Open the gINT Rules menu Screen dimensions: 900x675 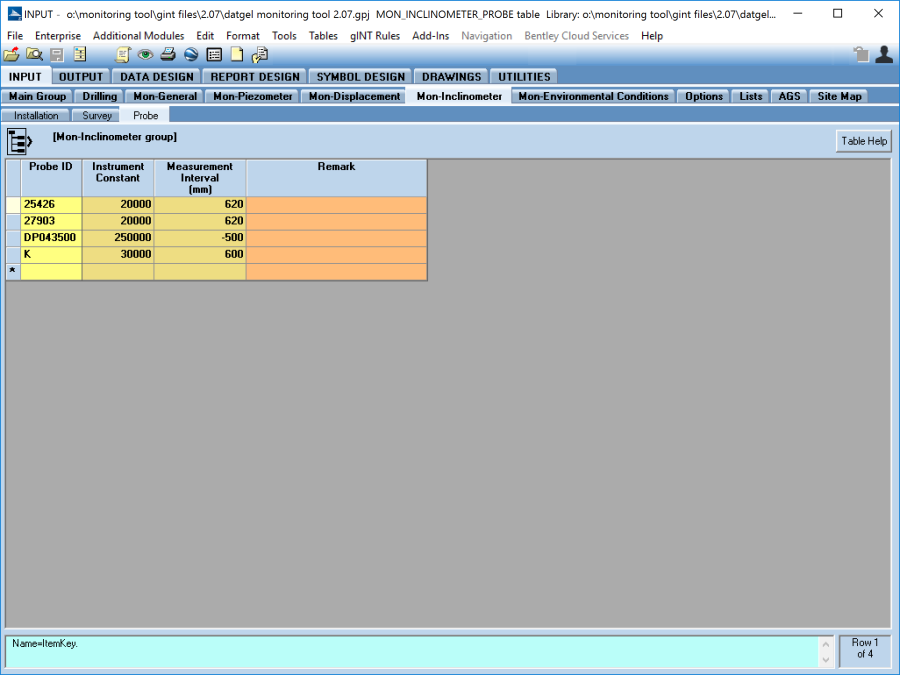click(x=374, y=36)
